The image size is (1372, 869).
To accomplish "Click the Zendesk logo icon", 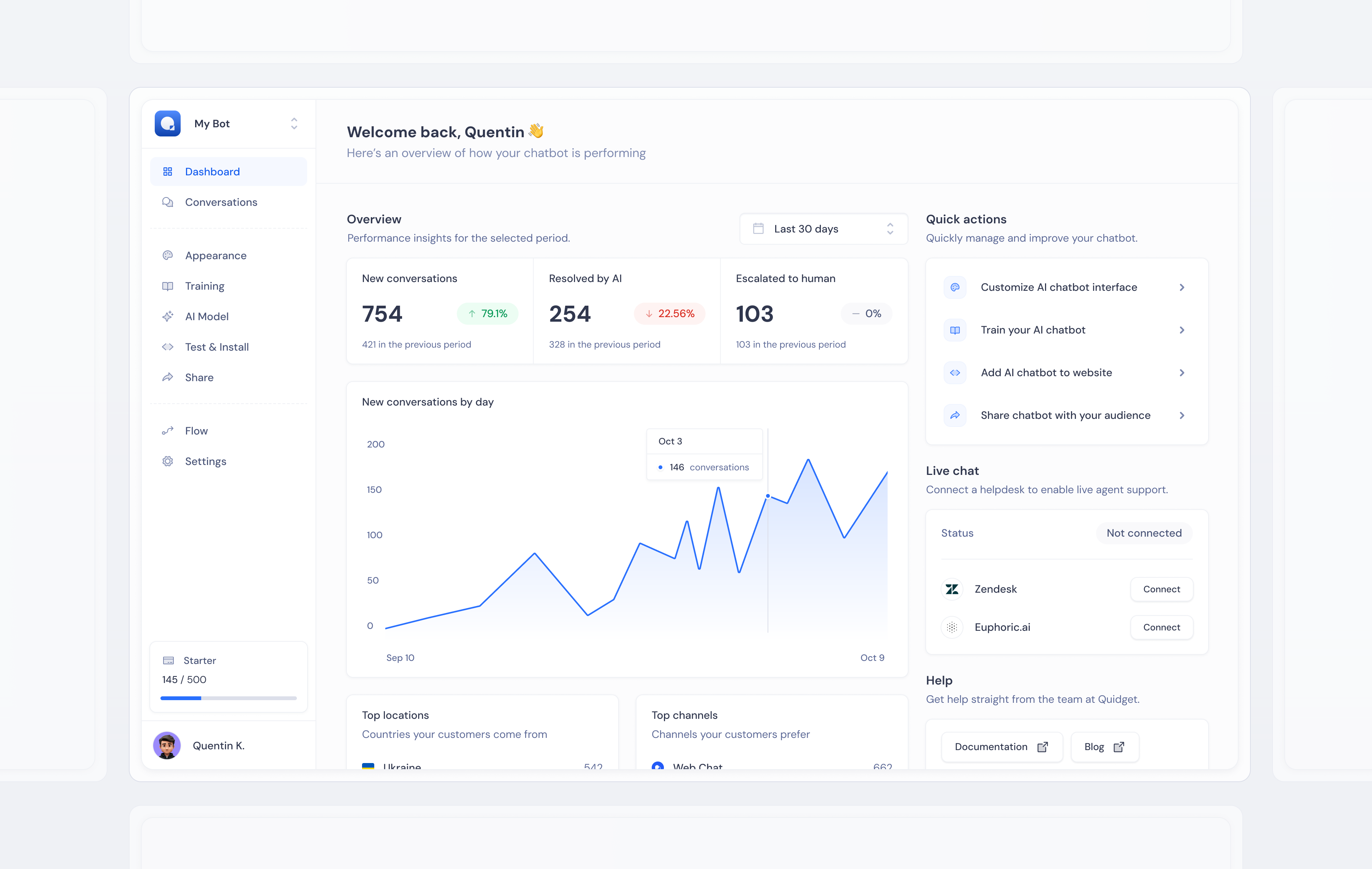I will tap(952, 589).
